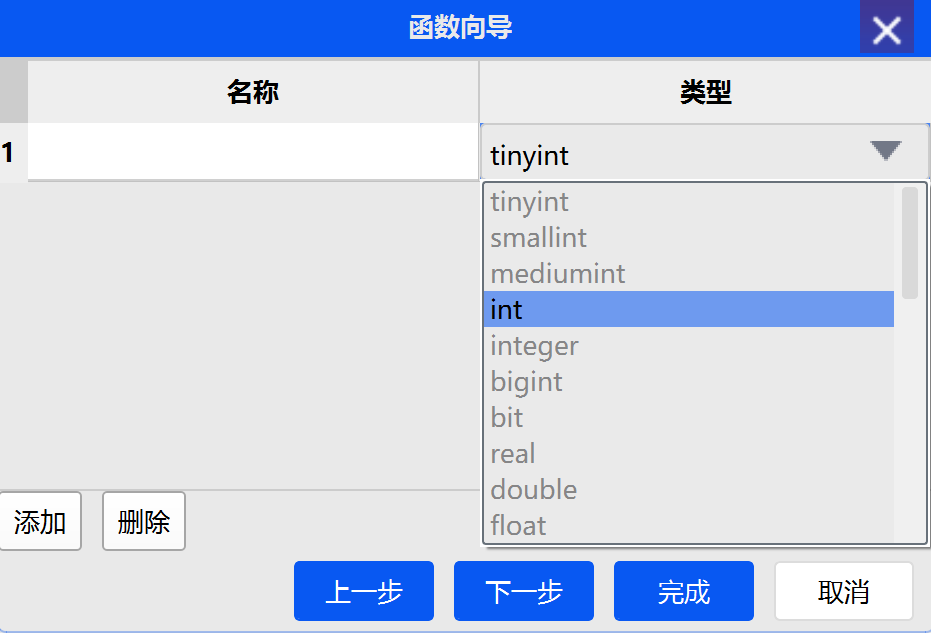Select the highlighted int option

(689, 309)
